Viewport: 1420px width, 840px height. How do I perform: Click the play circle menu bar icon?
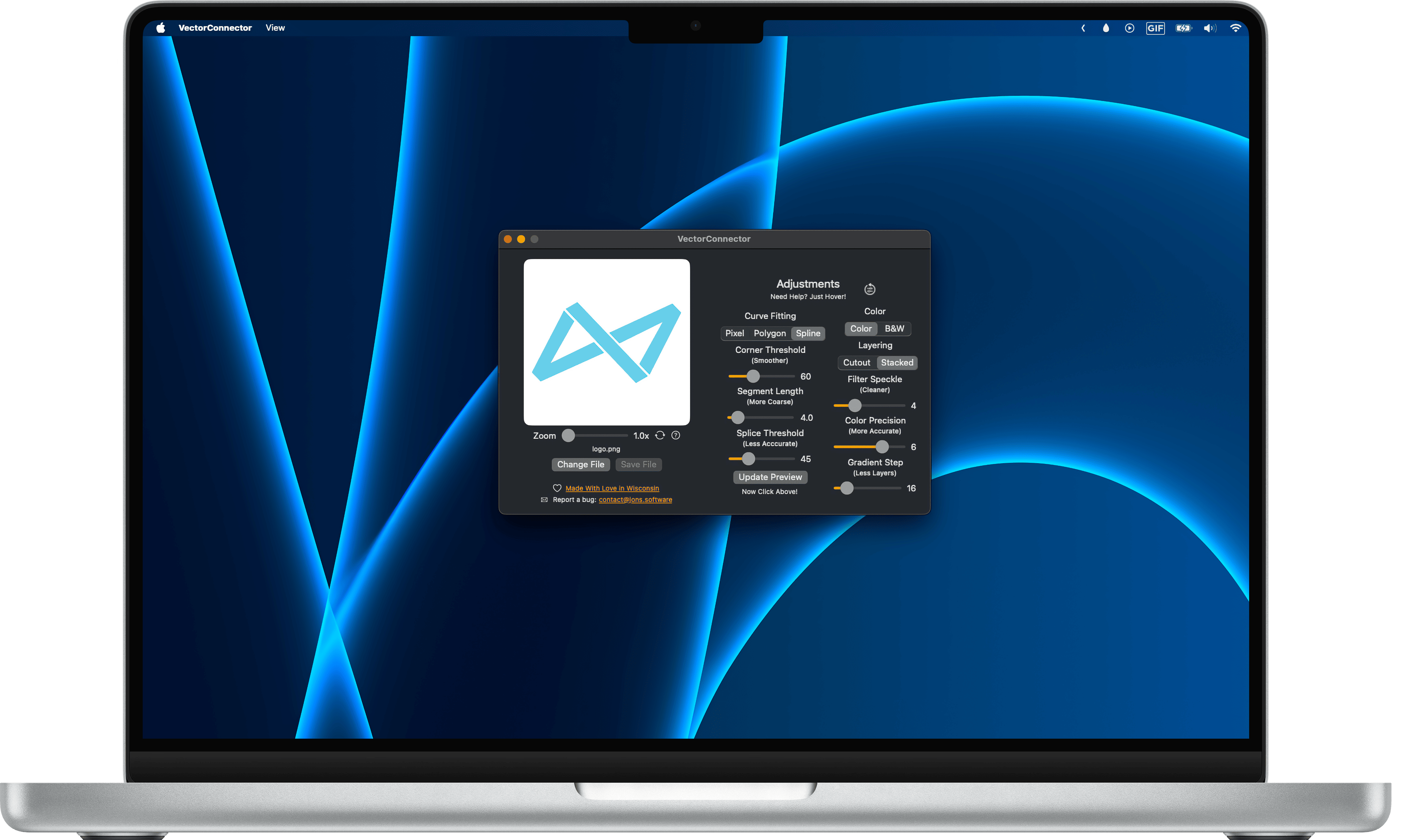(x=1129, y=28)
